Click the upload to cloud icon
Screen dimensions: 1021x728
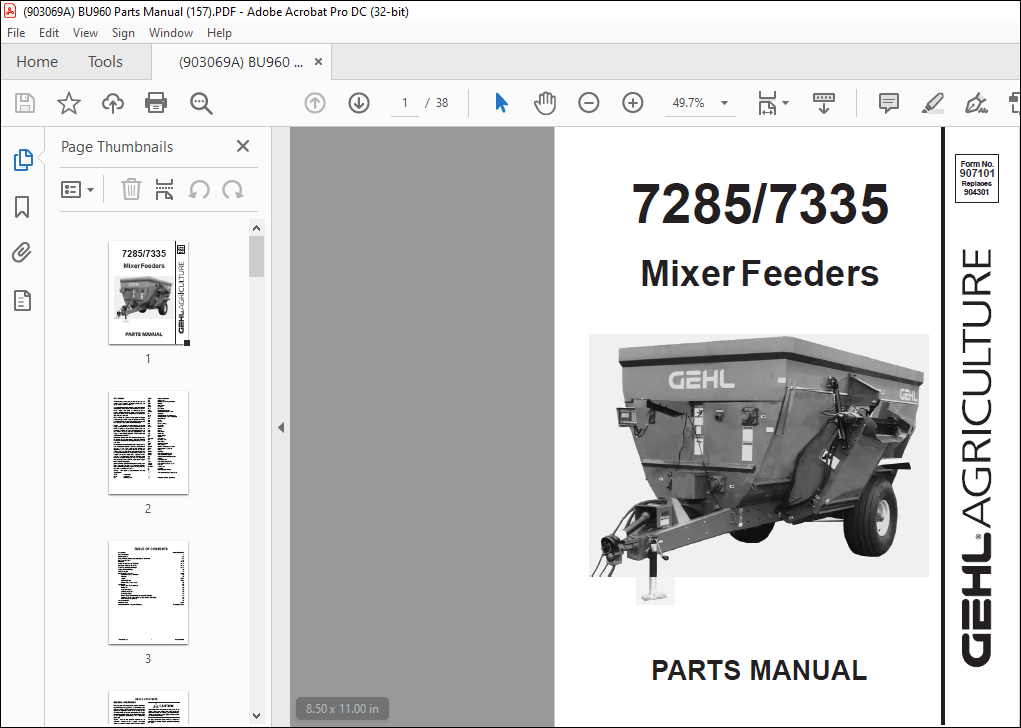click(x=113, y=103)
